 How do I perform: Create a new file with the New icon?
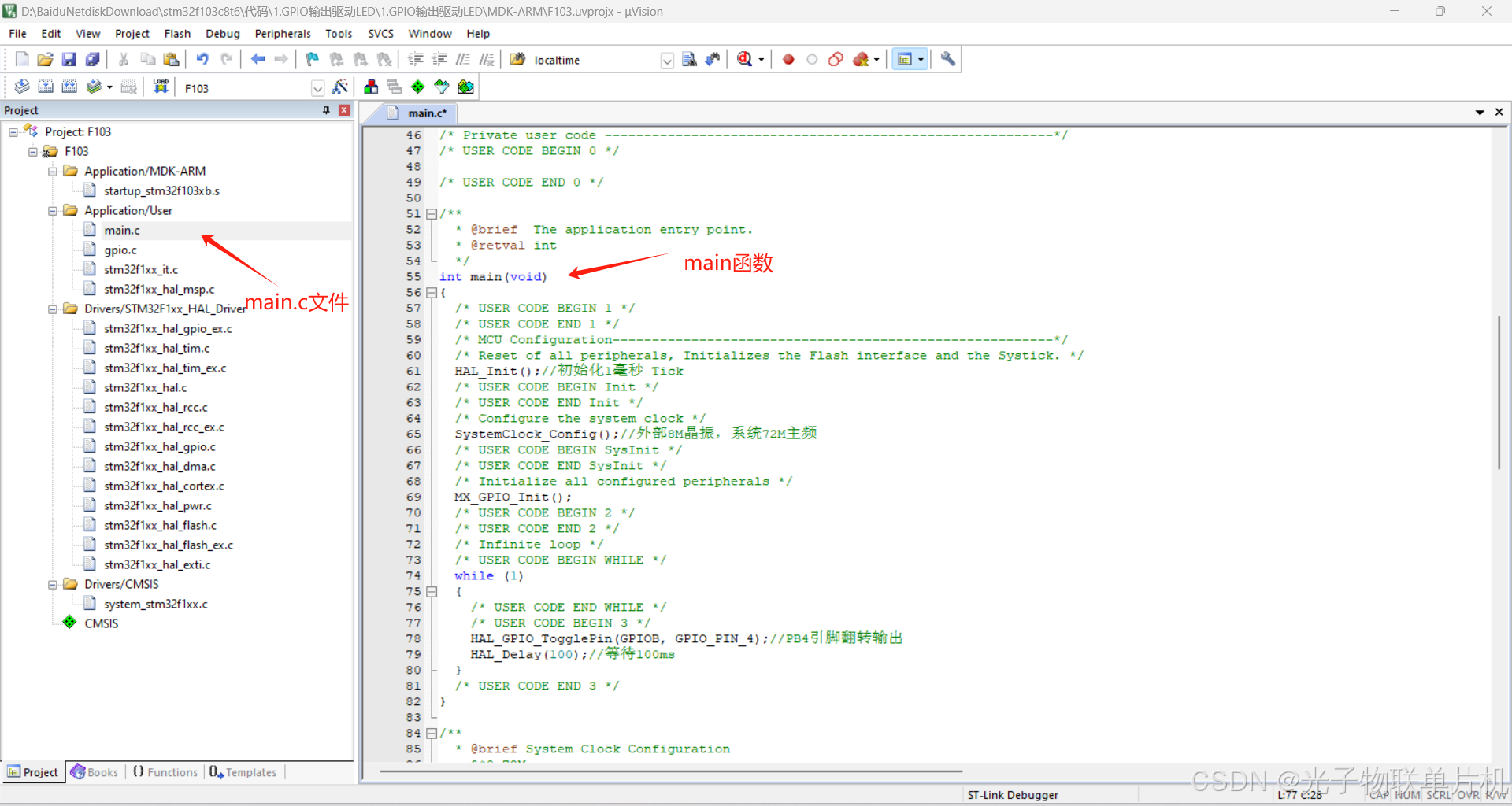click(x=22, y=59)
